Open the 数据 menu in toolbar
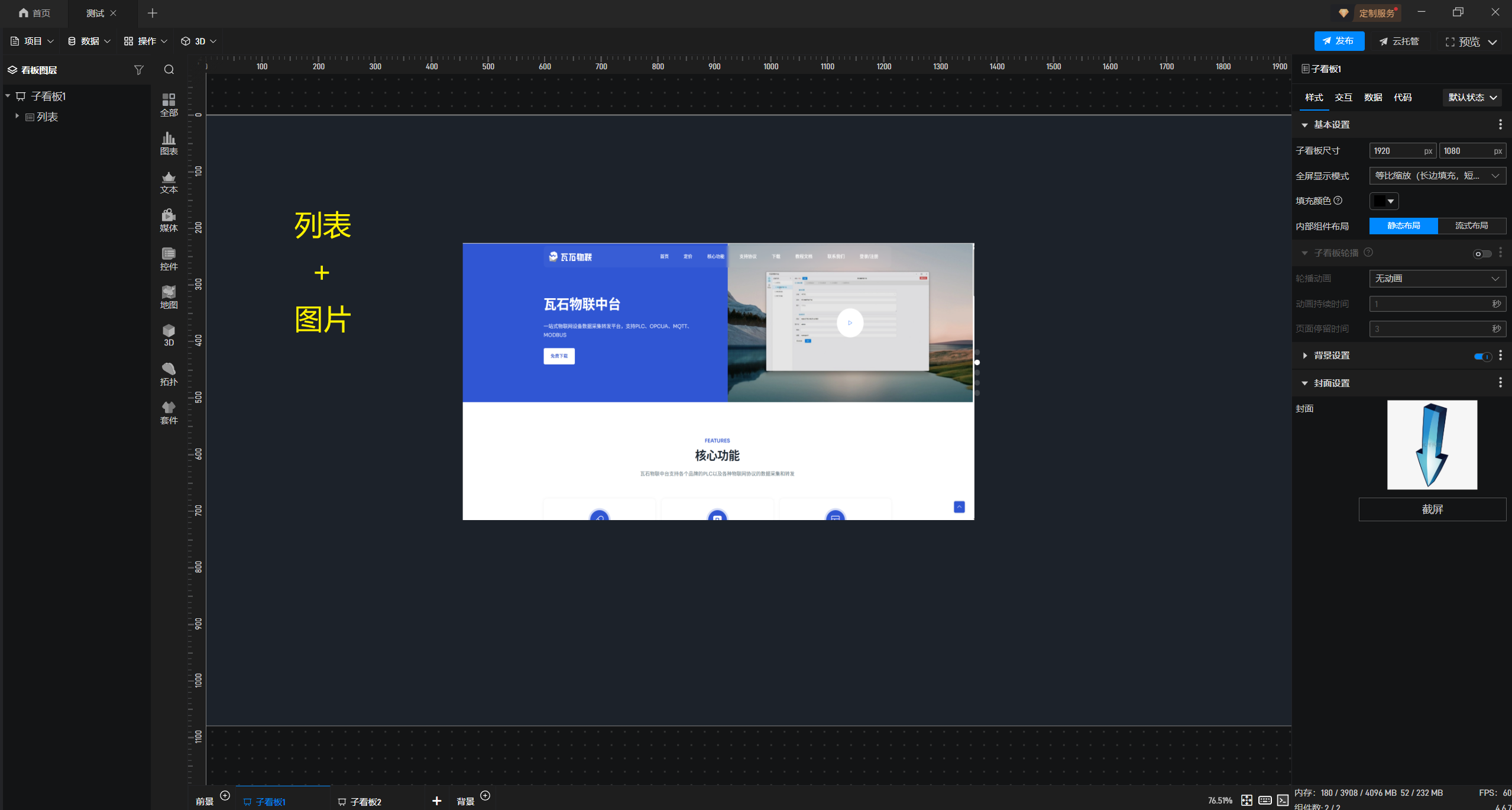 pos(89,41)
